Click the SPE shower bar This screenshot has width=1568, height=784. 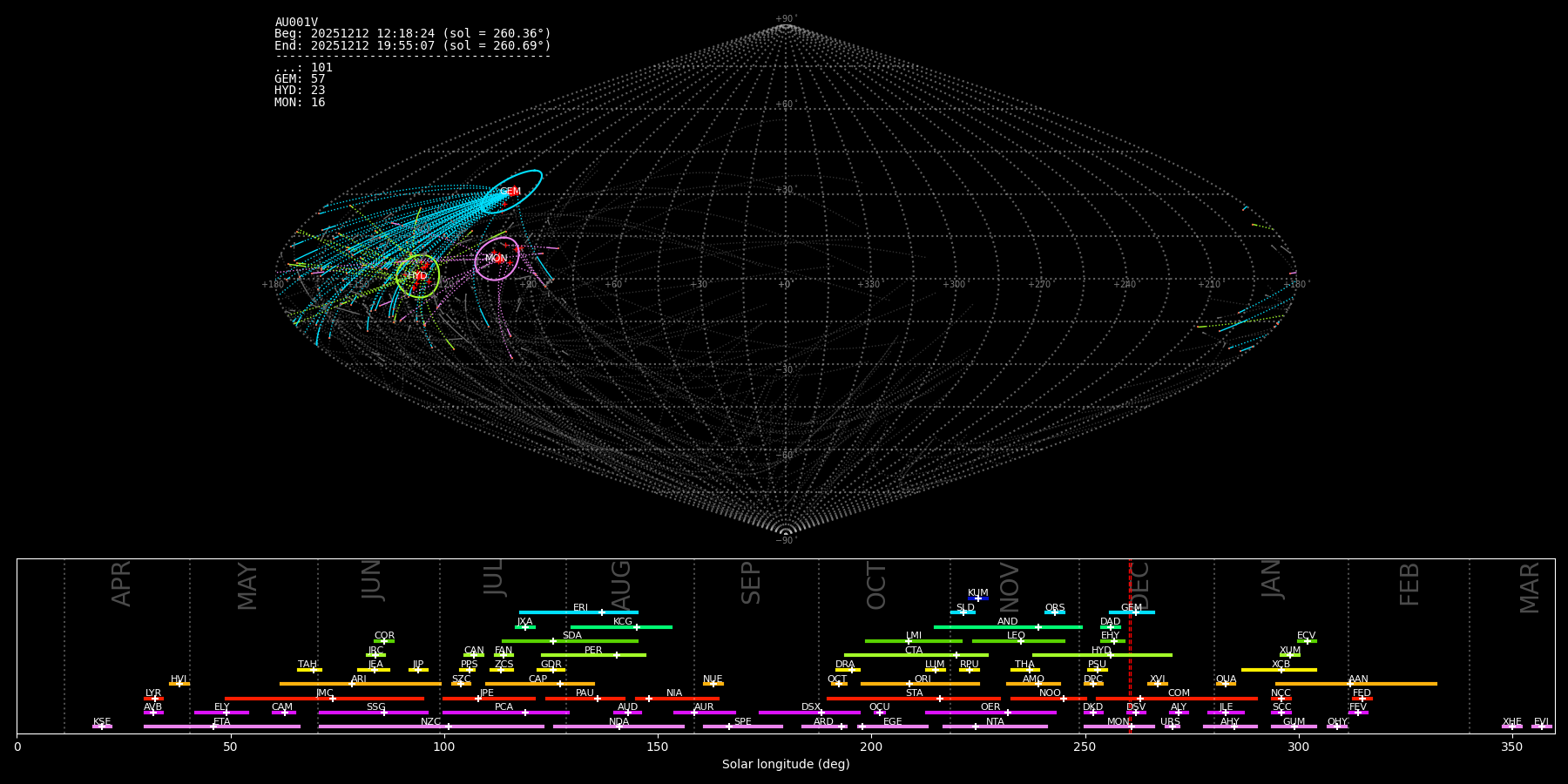[743, 727]
